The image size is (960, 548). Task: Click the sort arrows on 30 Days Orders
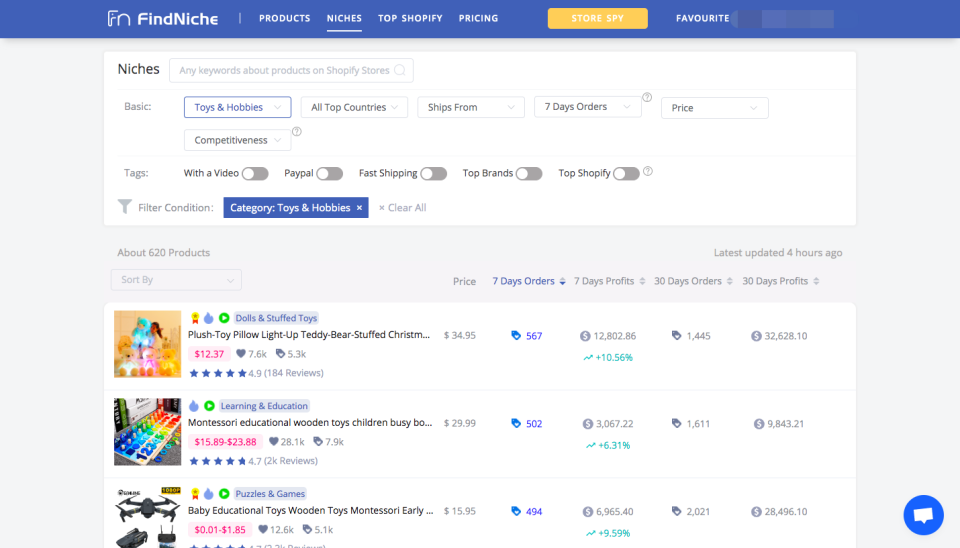(730, 282)
